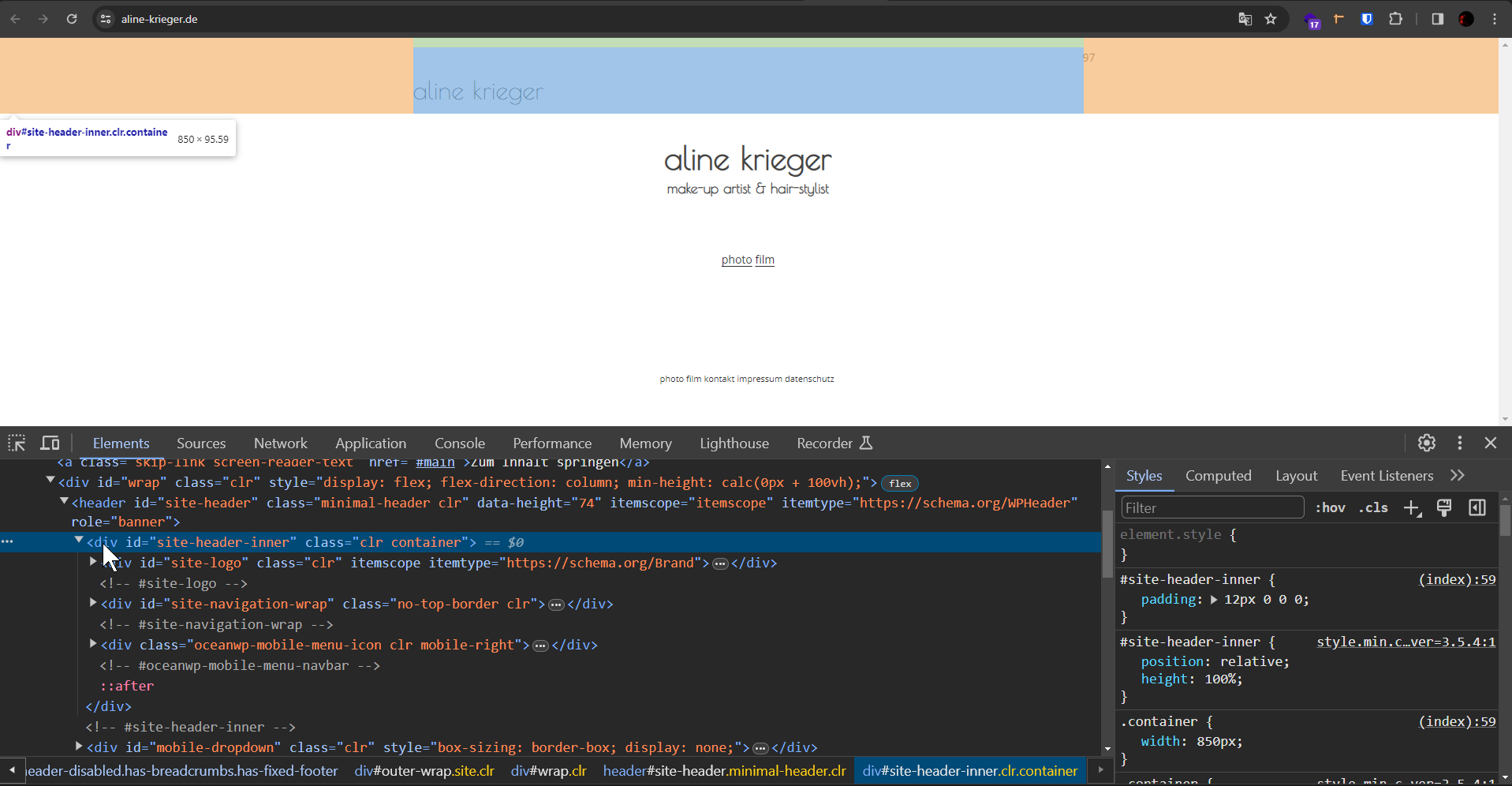Screen dimensions: 1512x786
Task: Follow the photo link on the page
Action: point(737,260)
